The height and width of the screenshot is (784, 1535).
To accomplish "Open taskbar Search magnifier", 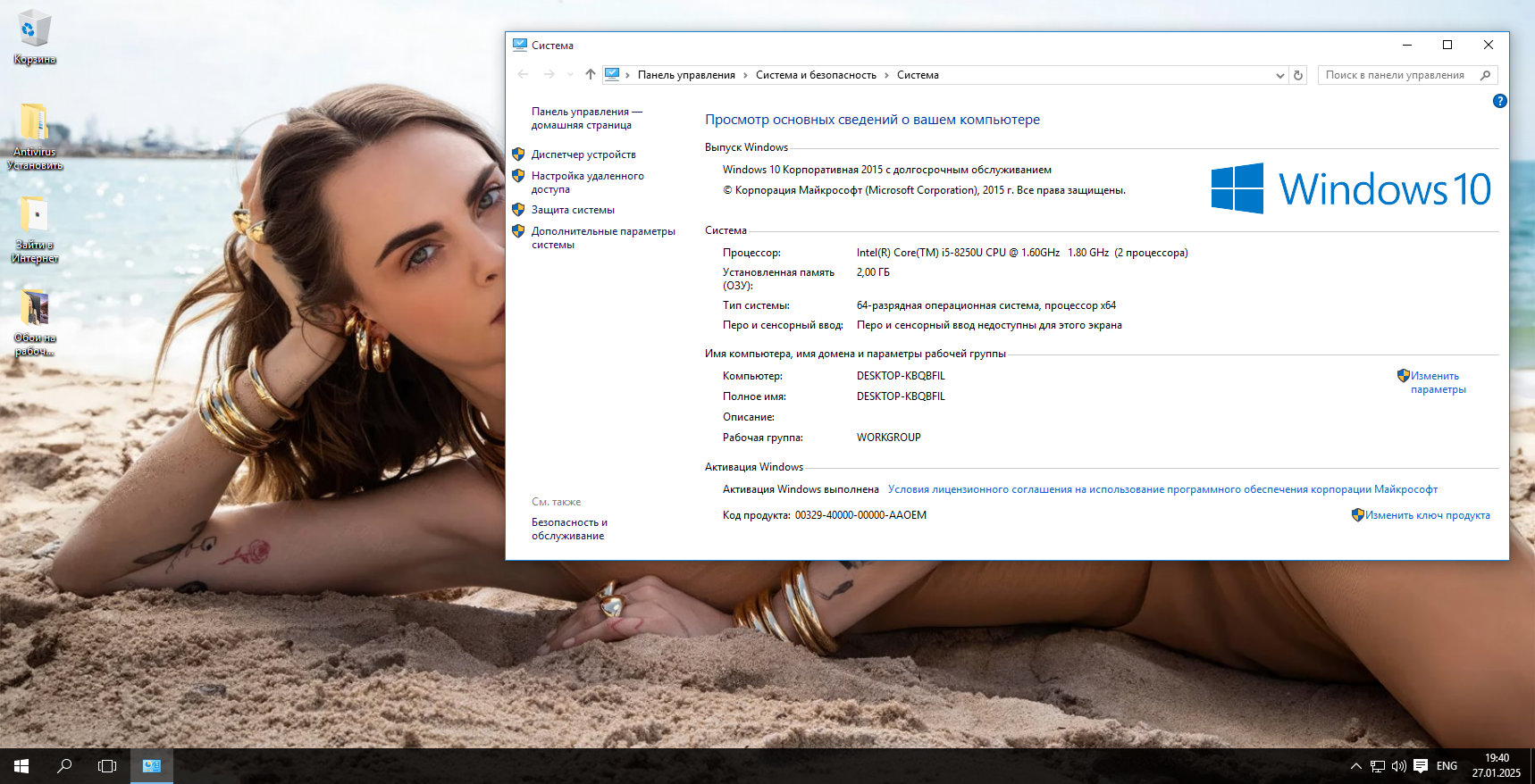I will pyautogui.click(x=64, y=766).
